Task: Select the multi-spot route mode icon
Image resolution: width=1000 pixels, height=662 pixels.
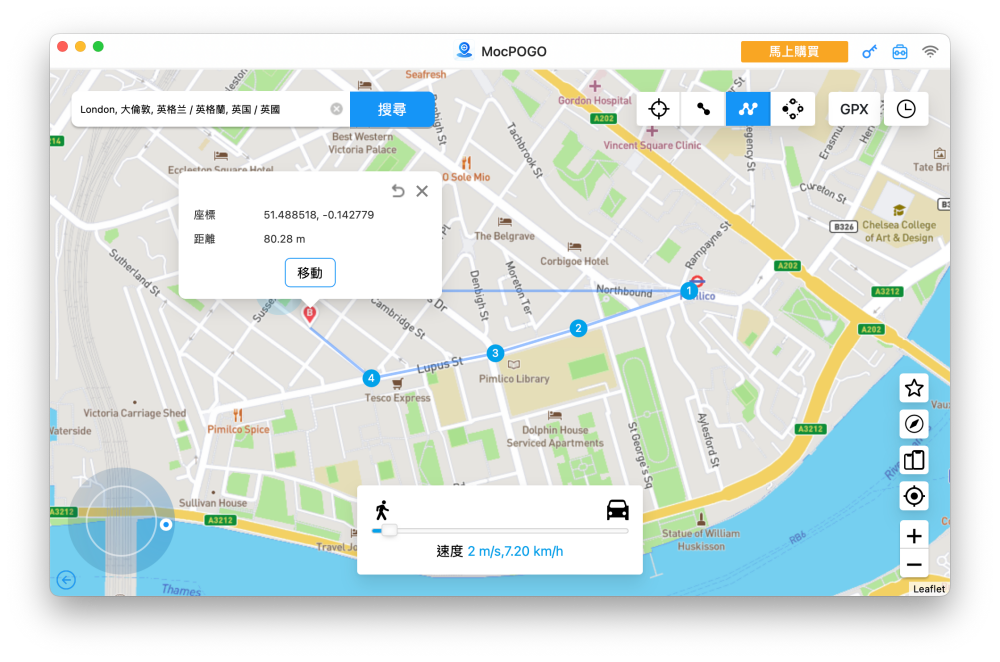Action: tap(748, 109)
